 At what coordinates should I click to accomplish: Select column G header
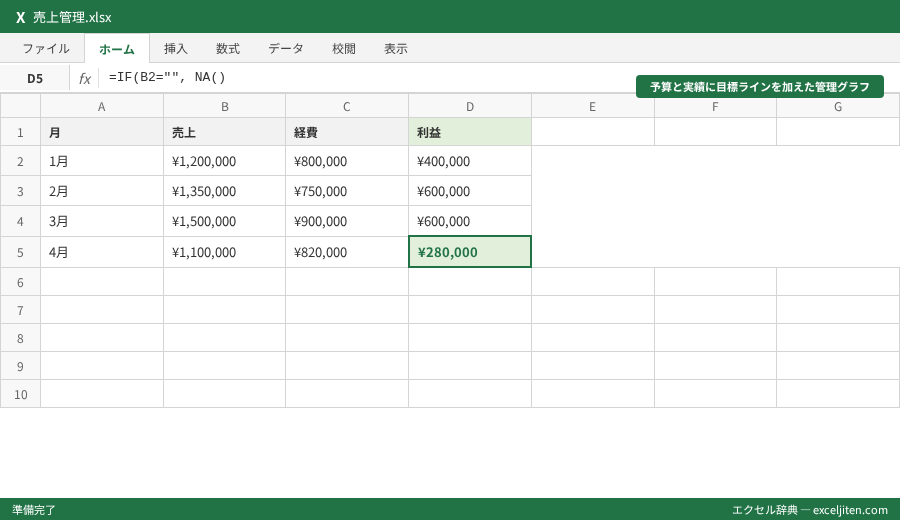(x=837, y=107)
